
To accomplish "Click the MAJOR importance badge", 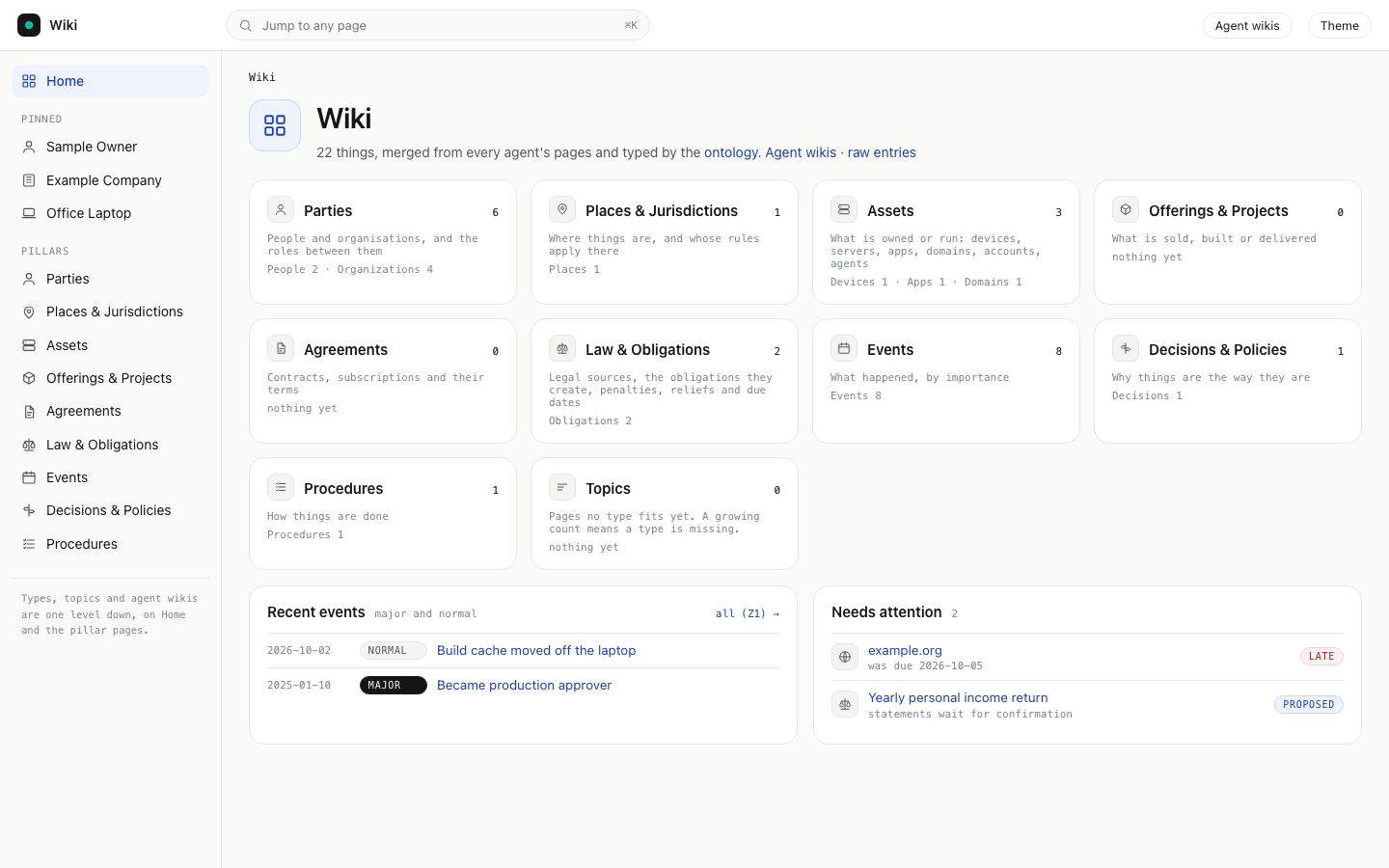I will [394, 685].
